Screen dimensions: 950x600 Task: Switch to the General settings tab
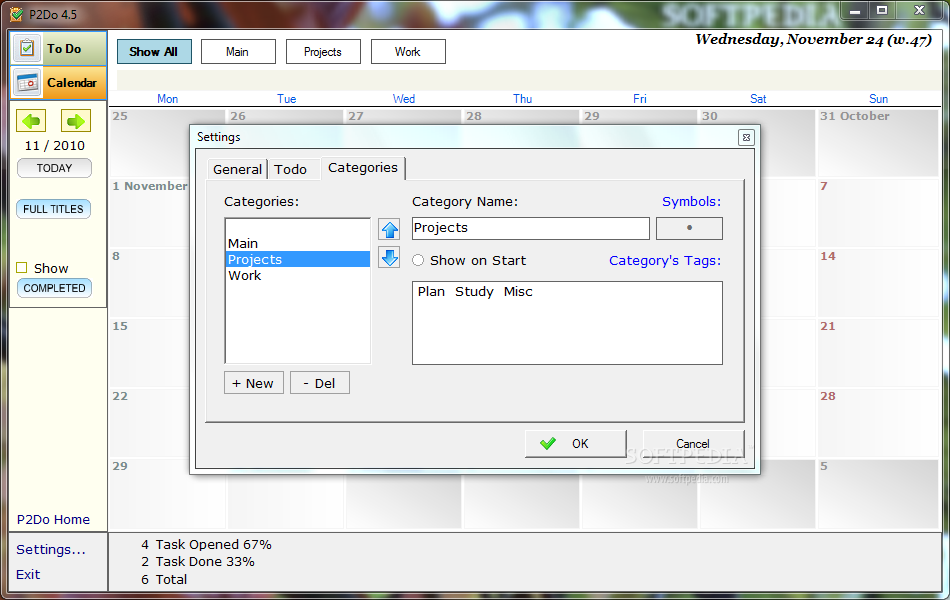click(x=237, y=169)
